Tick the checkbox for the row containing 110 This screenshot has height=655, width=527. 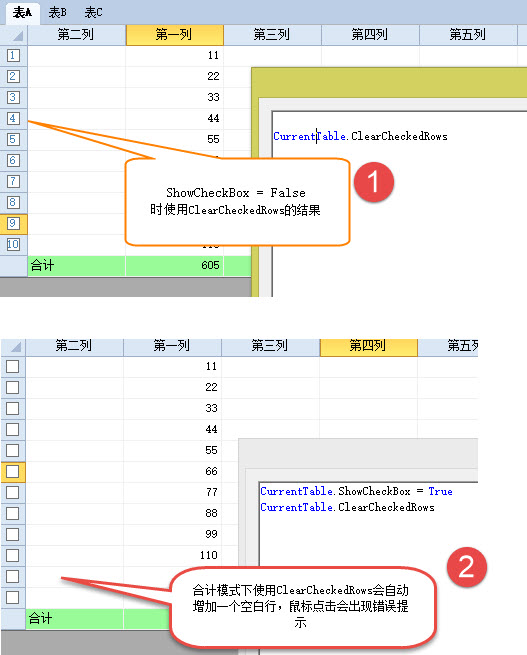tap(13, 556)
